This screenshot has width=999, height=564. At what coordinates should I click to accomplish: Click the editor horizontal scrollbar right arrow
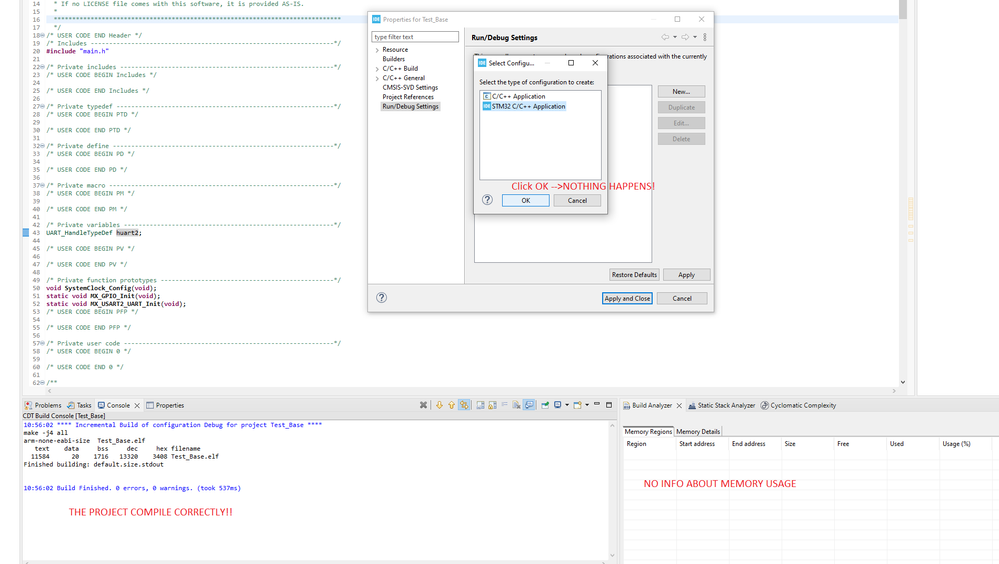894,391
